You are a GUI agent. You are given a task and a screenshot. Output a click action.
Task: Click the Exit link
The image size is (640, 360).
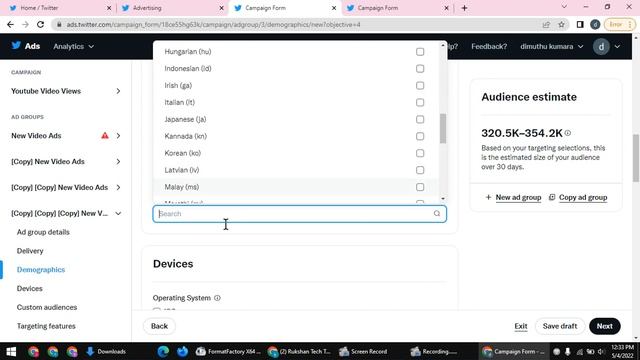click(x=521, y=326)
